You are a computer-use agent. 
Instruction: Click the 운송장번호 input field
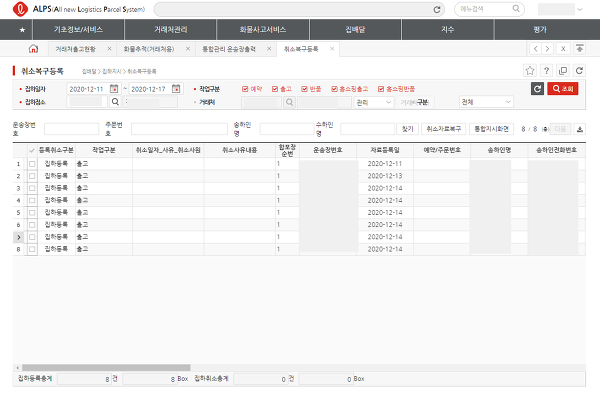(x=72, y=129)
